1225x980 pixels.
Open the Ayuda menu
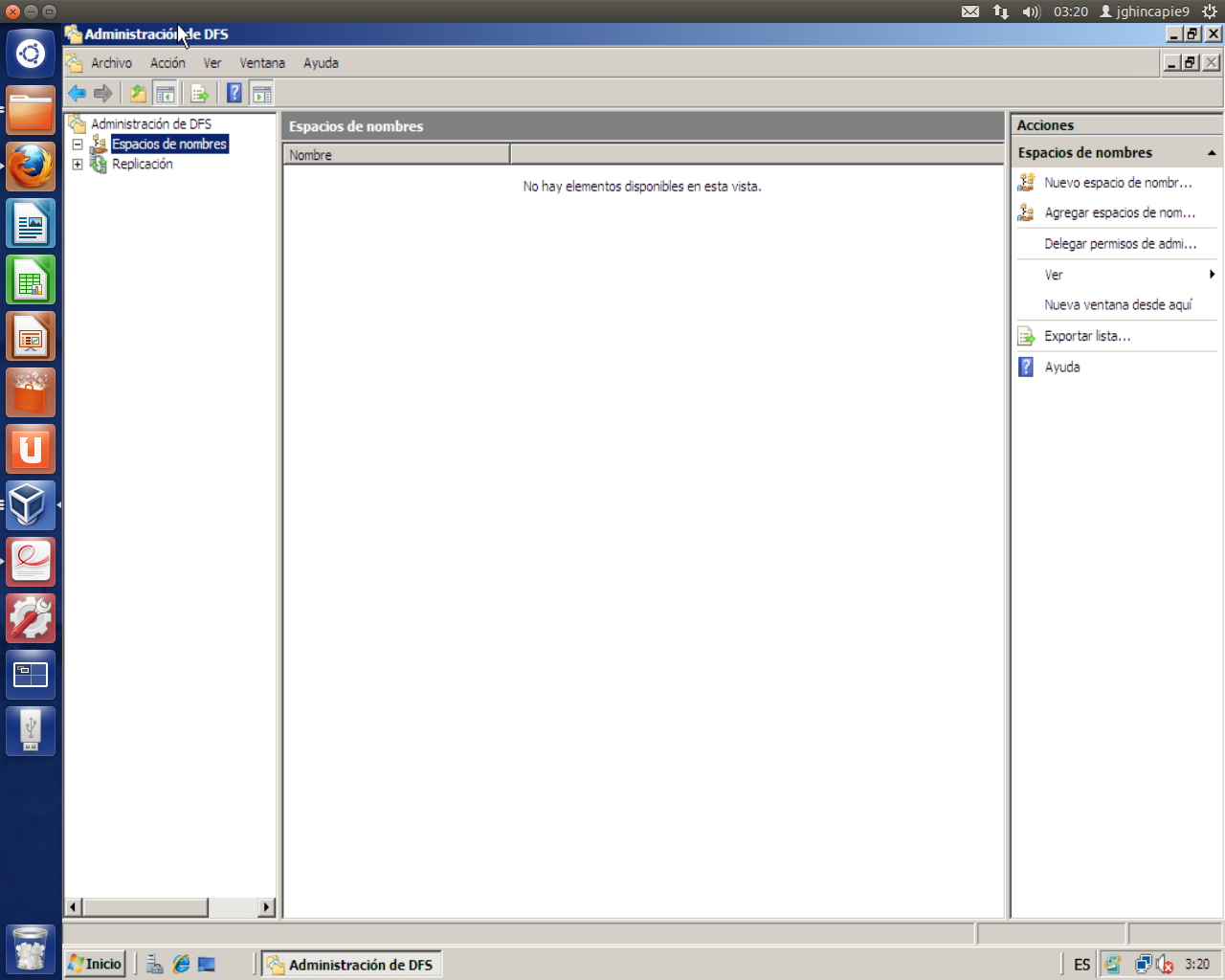coord(321,63)
